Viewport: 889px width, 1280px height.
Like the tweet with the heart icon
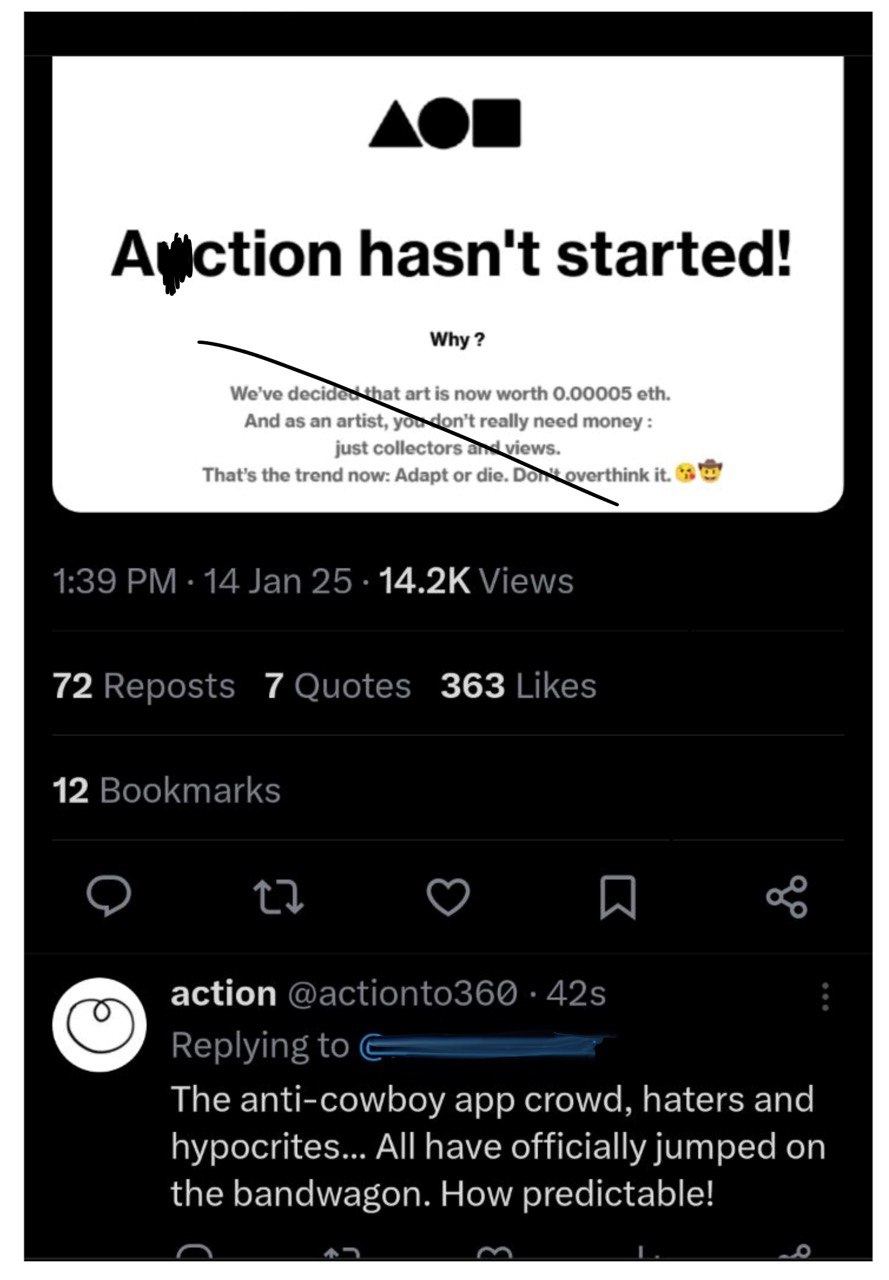pyautogui.click(x=448, y=897)
